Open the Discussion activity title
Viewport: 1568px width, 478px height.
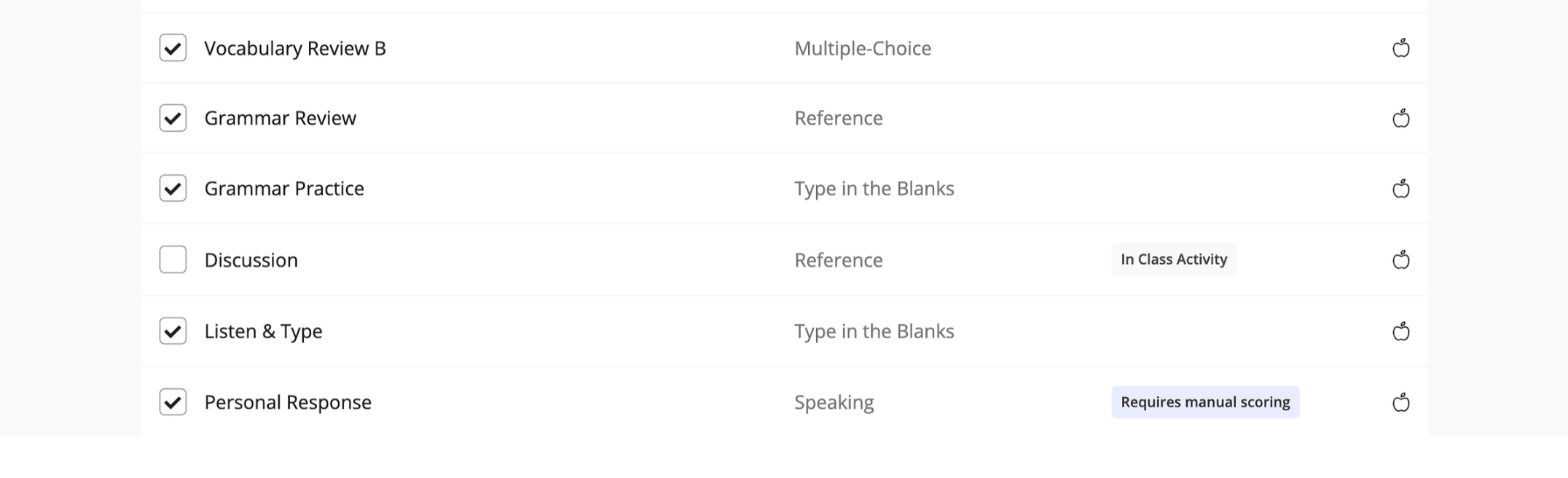pos(251,261)
